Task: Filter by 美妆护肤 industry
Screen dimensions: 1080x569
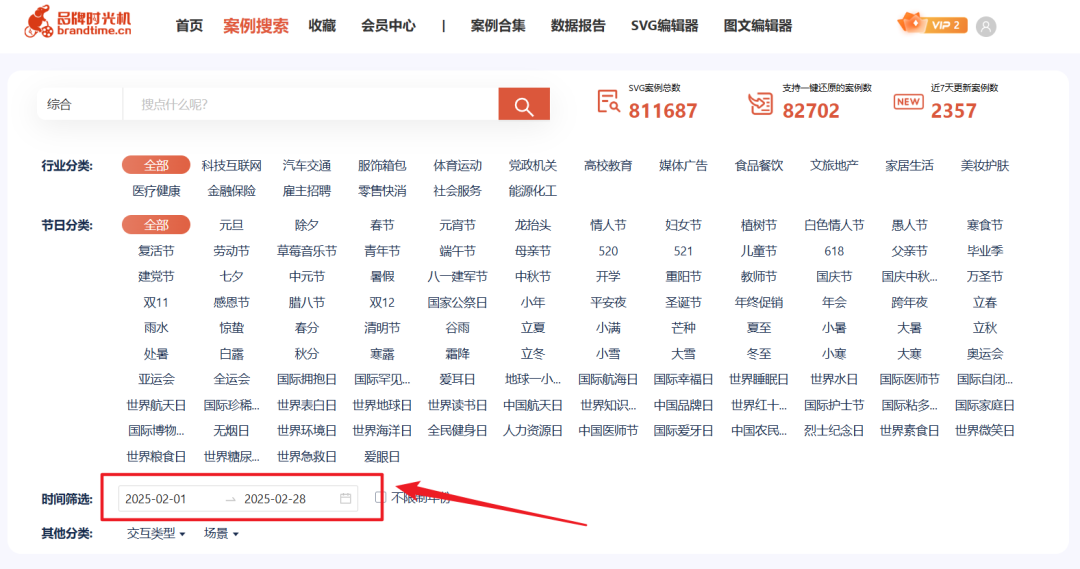Action: [984, 165]
